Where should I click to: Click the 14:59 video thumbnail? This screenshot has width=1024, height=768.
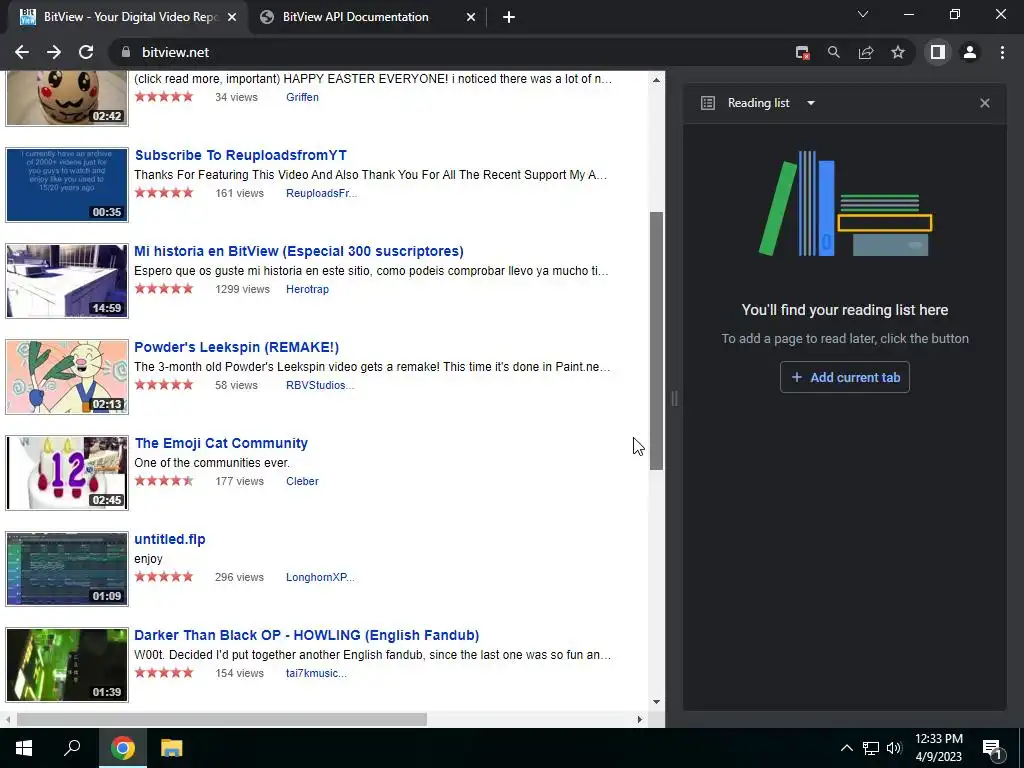tap(67, 281)
